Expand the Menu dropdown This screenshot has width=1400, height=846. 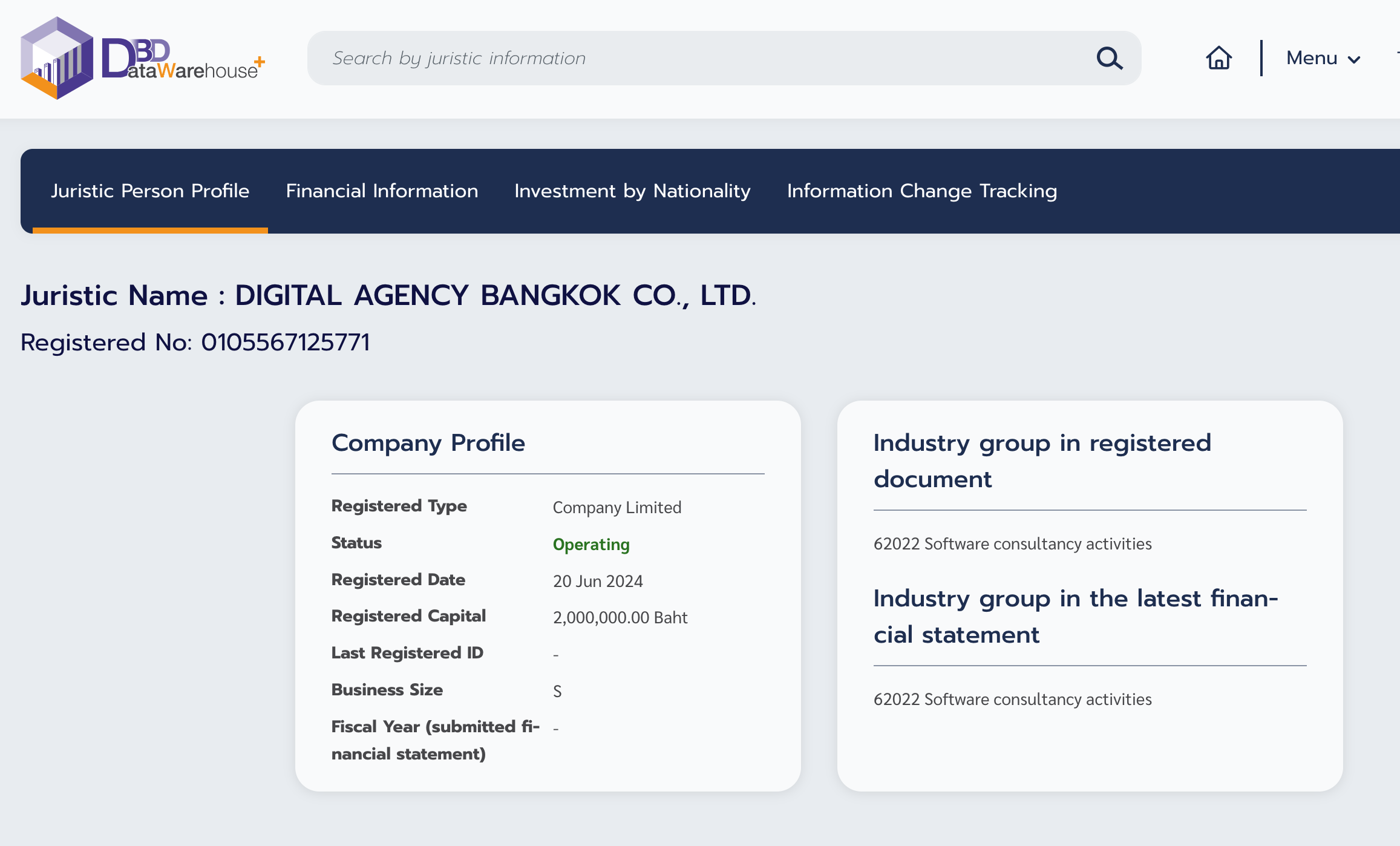pyautogui.click(x=1323, y=58)
